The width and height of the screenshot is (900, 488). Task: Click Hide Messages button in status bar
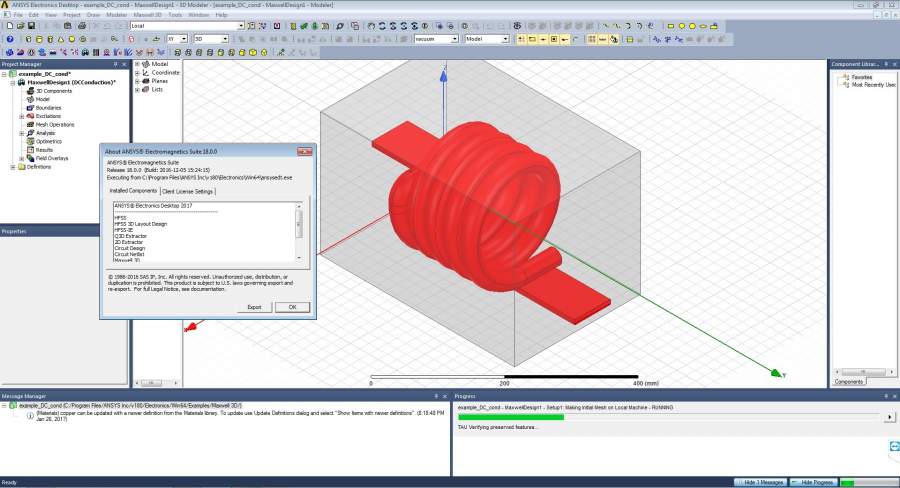(761, 482)
